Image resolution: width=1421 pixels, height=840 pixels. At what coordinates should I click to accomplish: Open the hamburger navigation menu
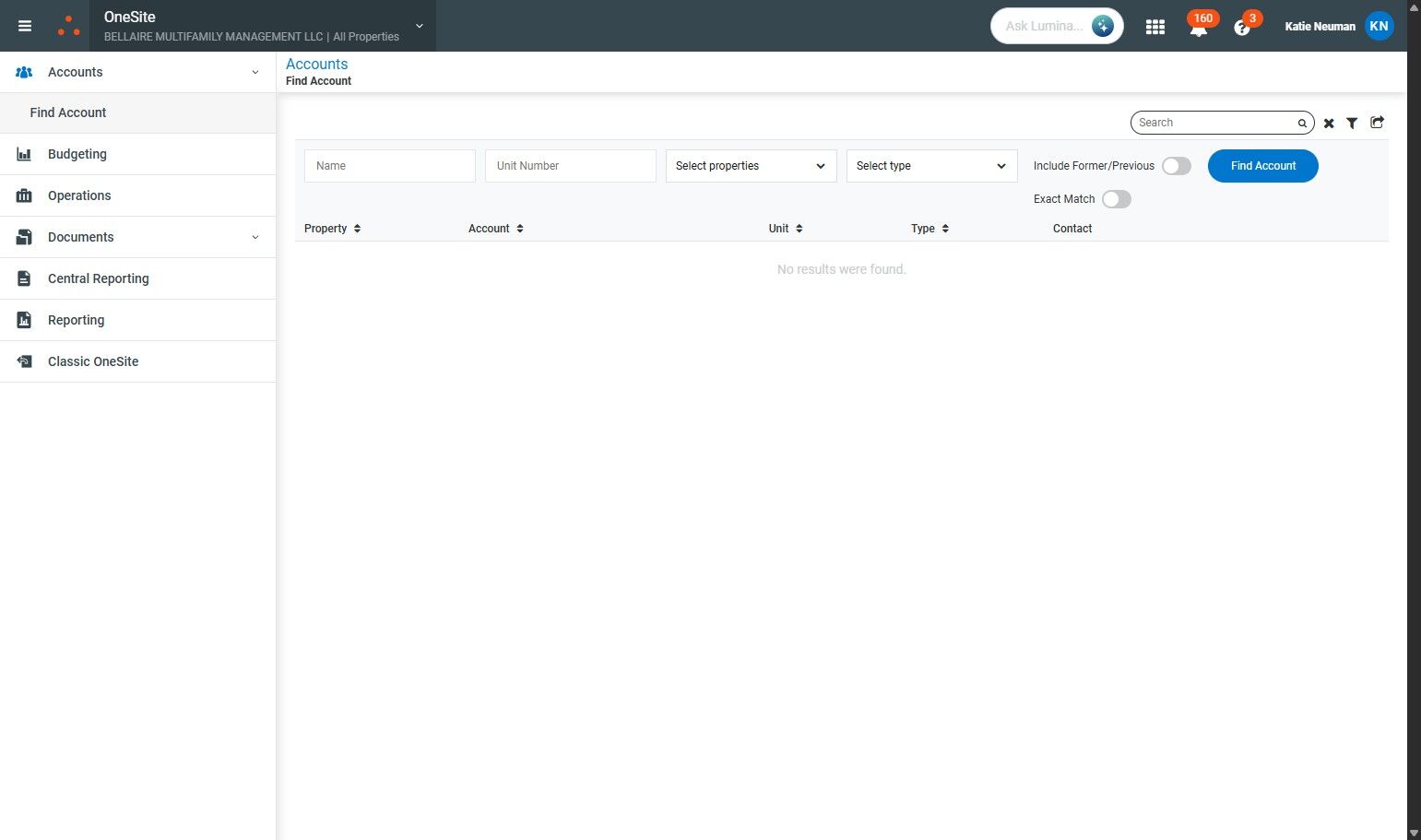[25, 26]
